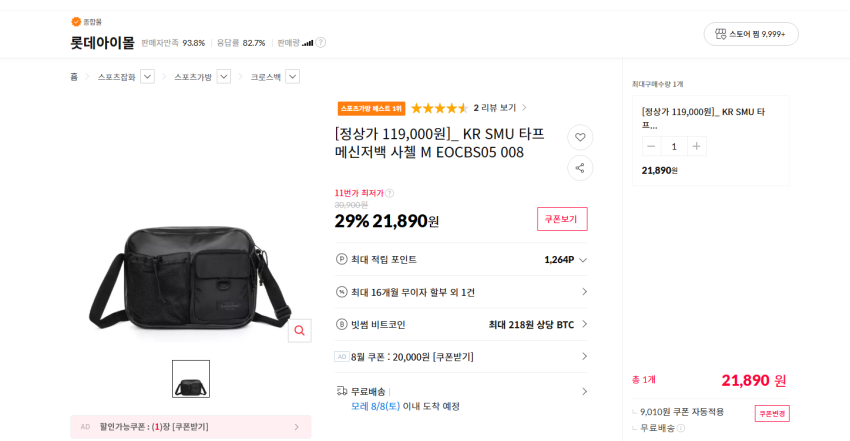Click the 쿠폰변경 button

[x=772, y=413]
